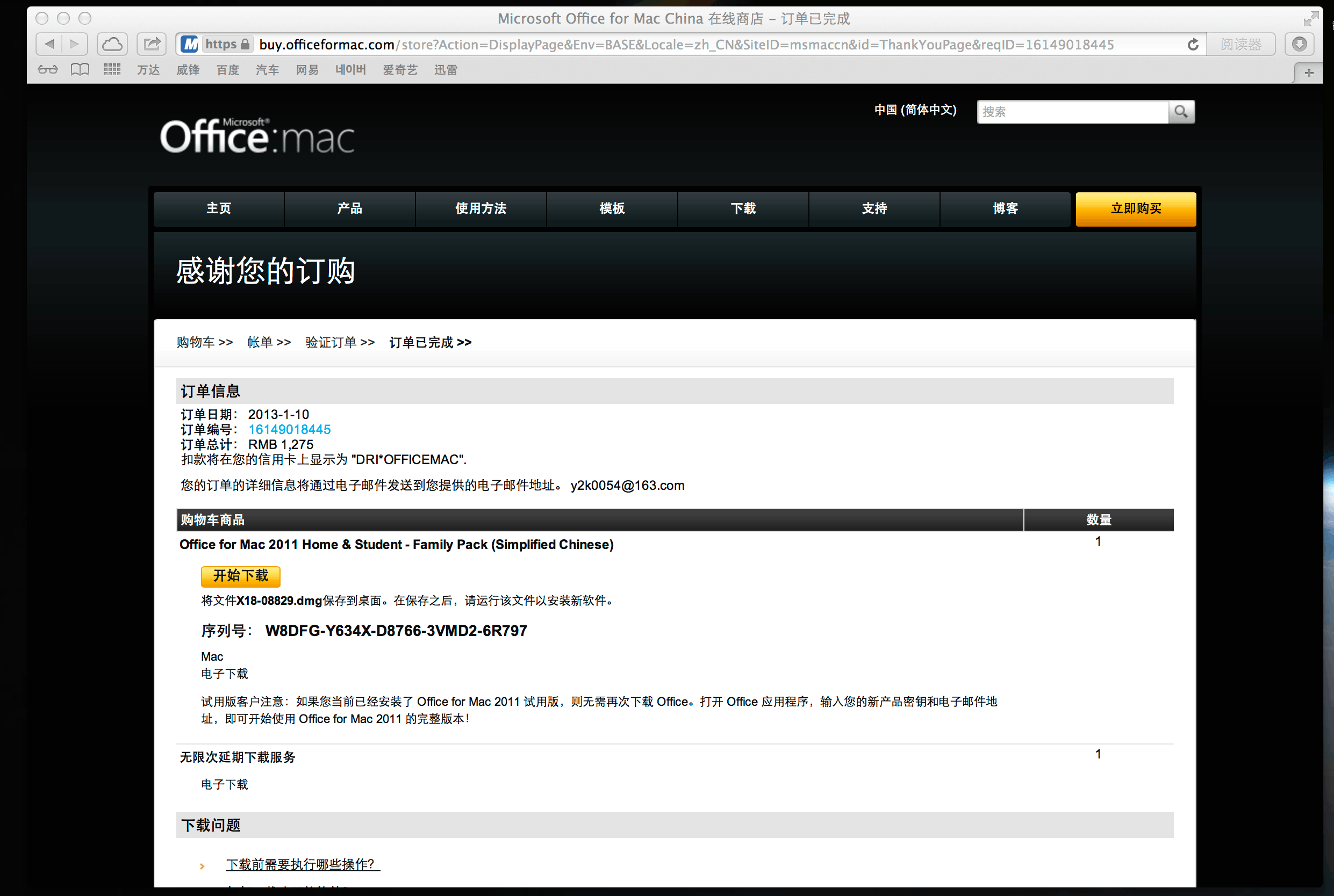Open the 迅雷 bookmark
This screenshot has width=1334, height=896.
click(x=446, y=70)
